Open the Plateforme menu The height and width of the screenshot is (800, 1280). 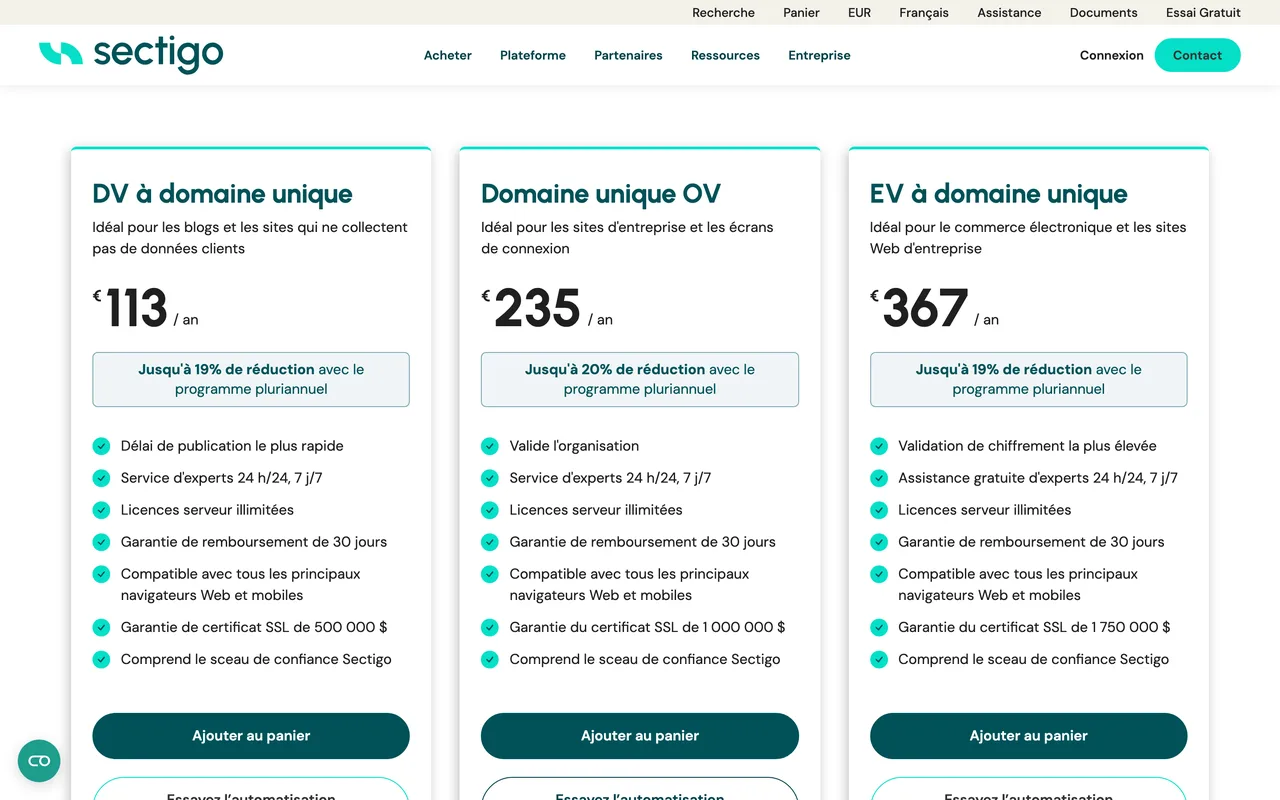pos(533,55)
